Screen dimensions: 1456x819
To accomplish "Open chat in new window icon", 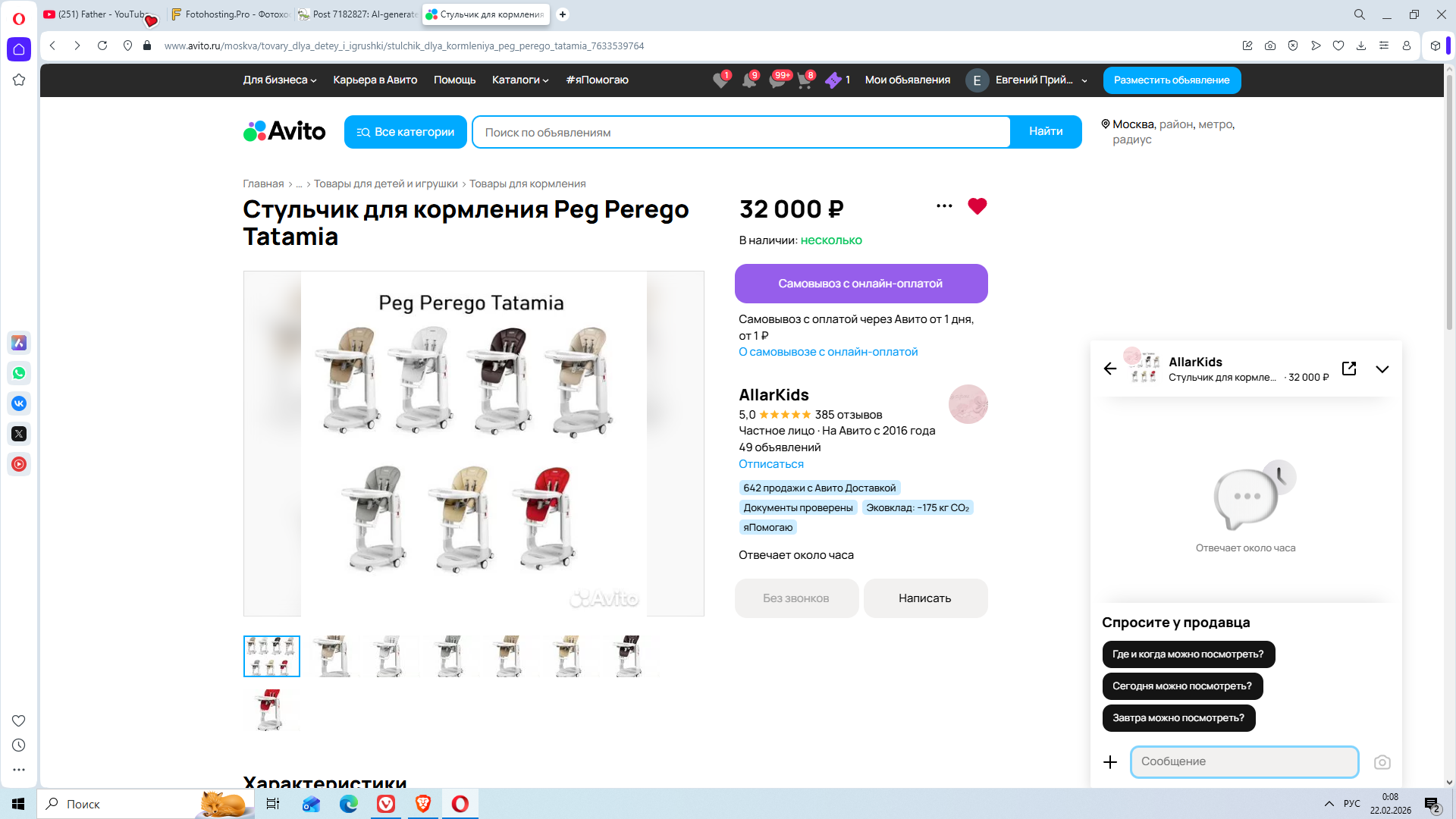I will [1349, 369].
